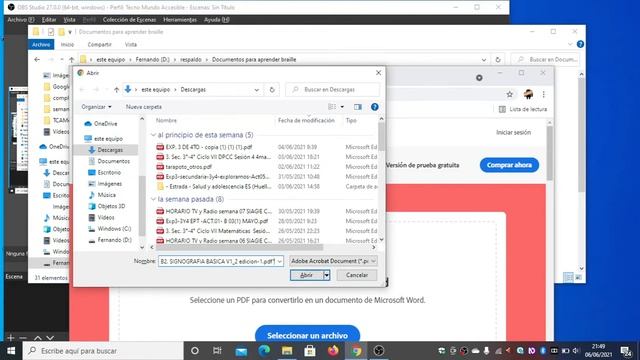Open Vista tab in File Explorer
The height and width of the screenshot is (360, 640).
tap(131, 44)
